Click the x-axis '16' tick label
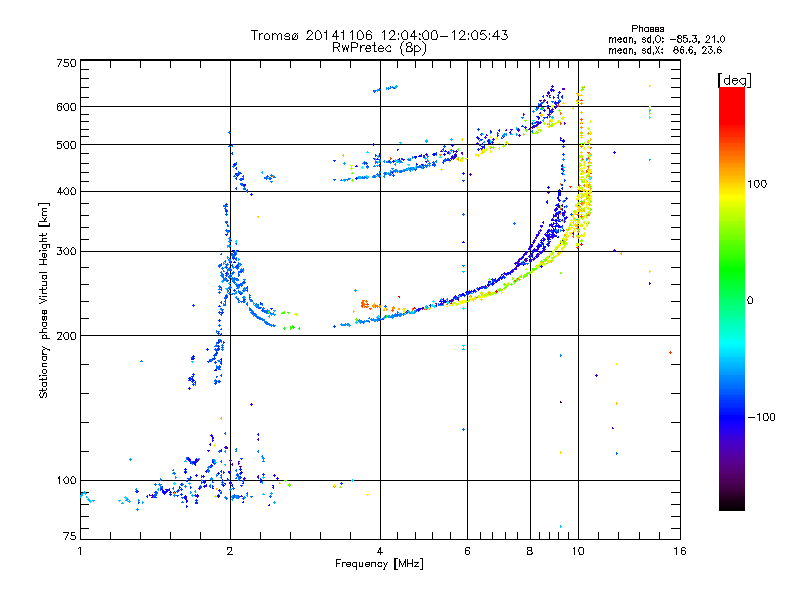 click(680, 551)
